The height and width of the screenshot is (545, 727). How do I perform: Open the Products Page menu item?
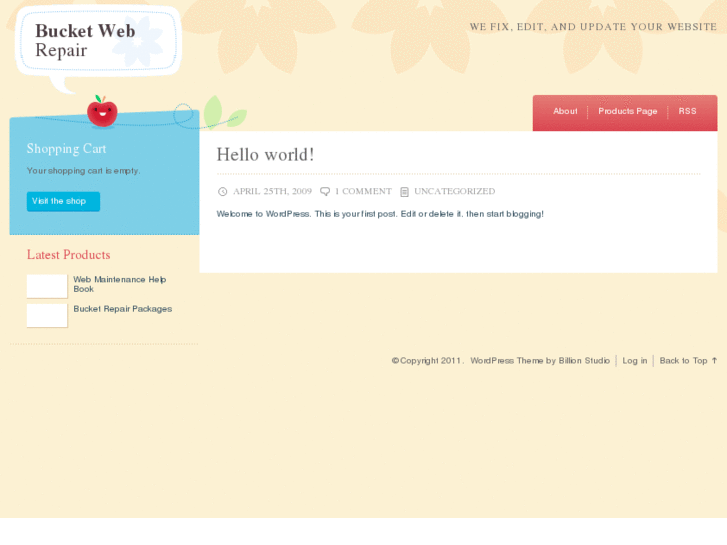coord(627,111)
